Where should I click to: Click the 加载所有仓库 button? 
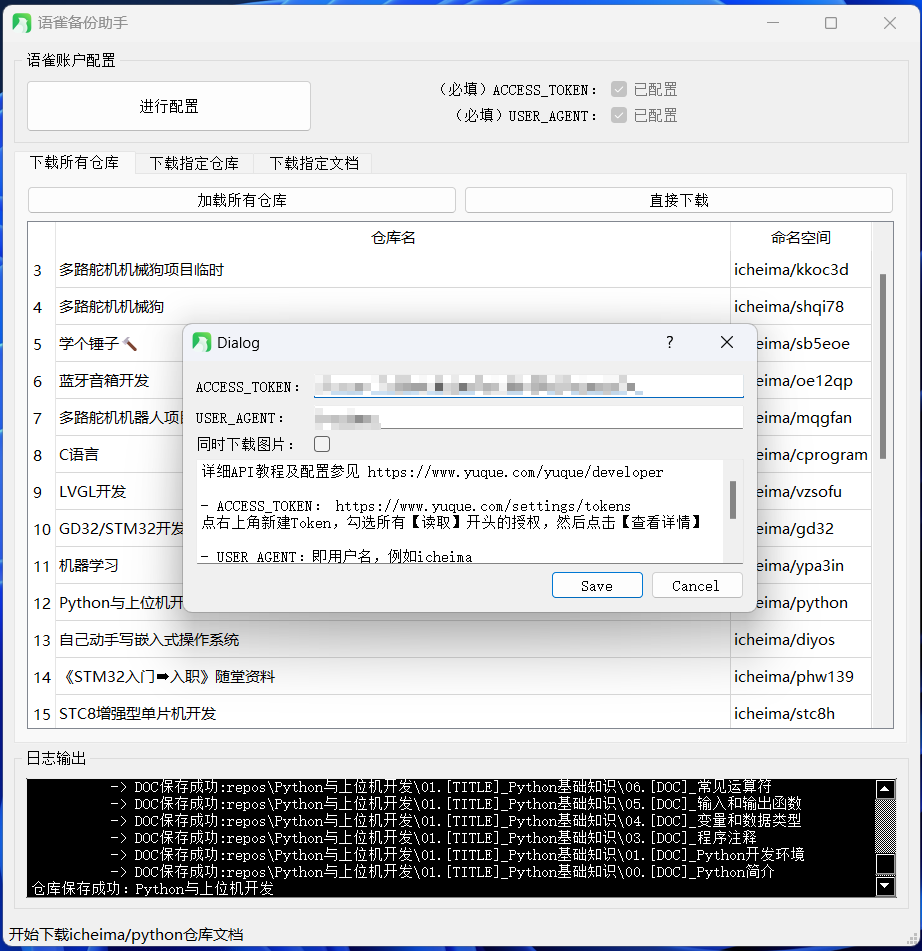[x=241, y=200]
